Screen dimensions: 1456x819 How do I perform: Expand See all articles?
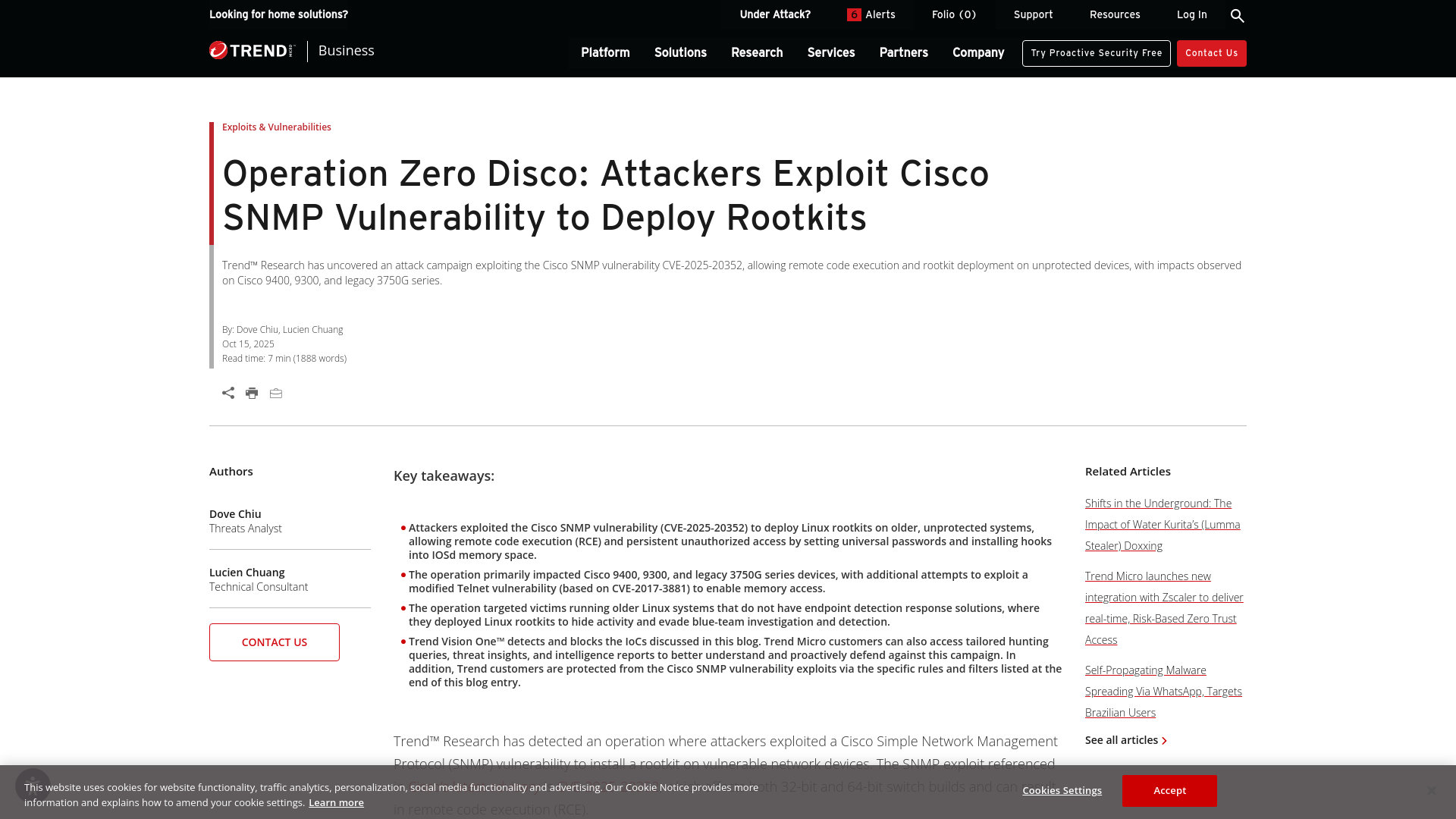(1125, 740)
